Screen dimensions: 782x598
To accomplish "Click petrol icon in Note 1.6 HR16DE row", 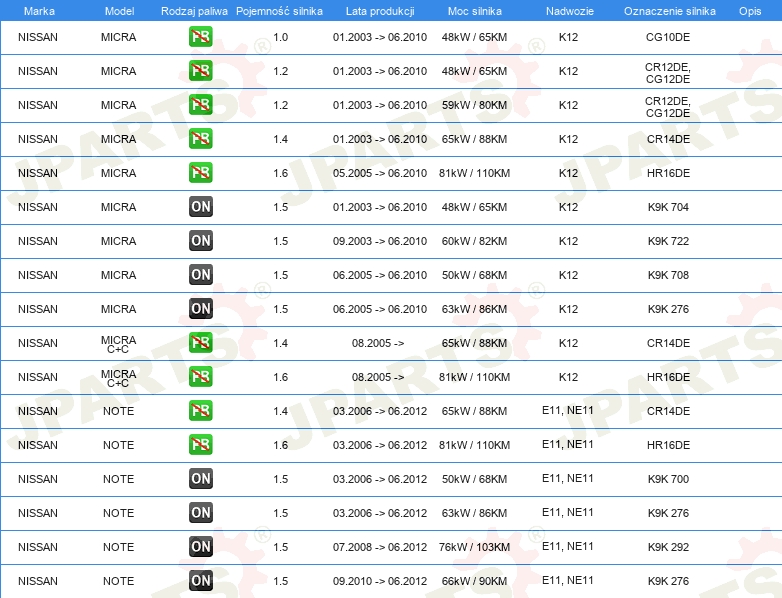I will pyautogui.click(x=200, y=444).
